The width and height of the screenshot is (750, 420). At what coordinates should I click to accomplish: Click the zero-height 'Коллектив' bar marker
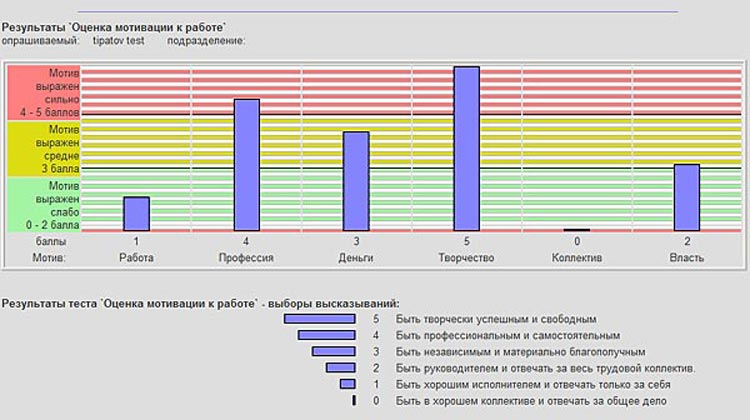(x=577, y=230)
